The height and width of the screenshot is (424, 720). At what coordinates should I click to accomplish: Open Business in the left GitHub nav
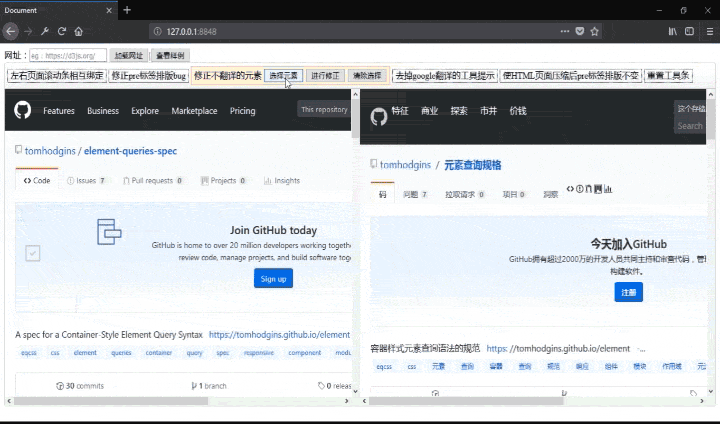pos(103,111)
